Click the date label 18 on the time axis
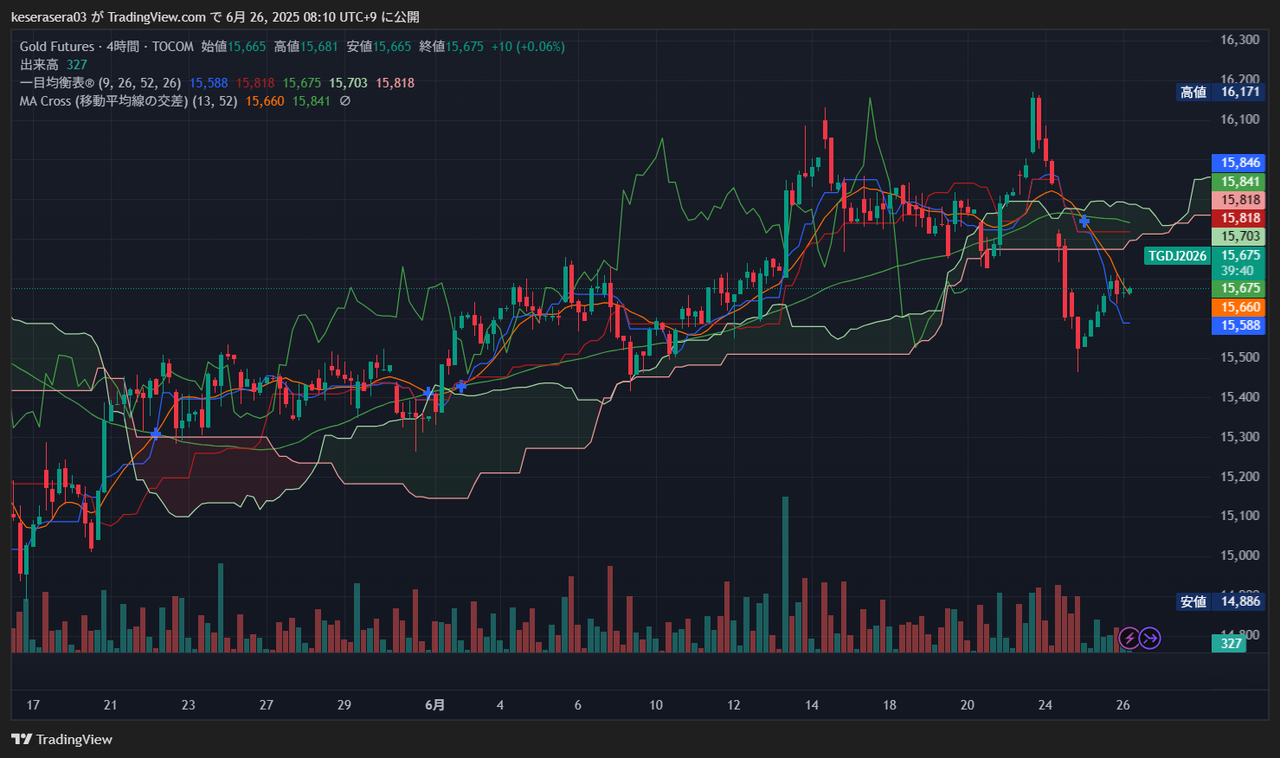This screenshot has height=758, width=1280. click(x=890, y=705)
